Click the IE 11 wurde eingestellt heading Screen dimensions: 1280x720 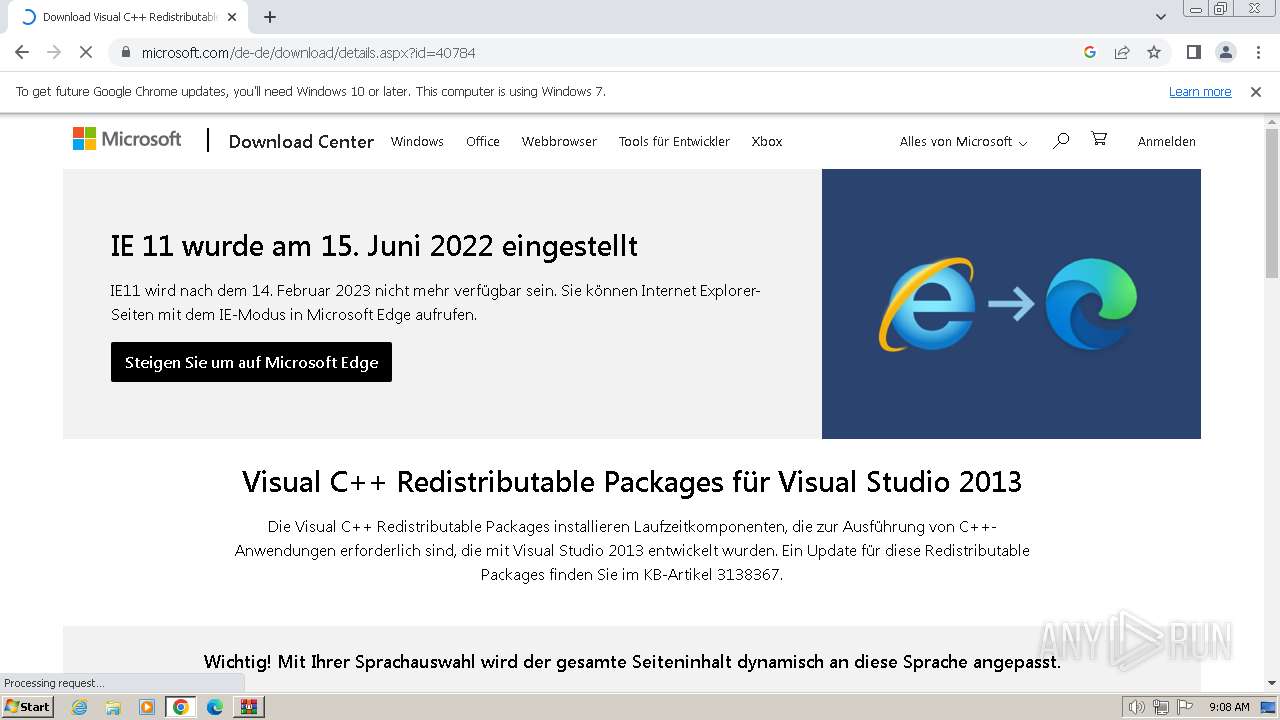click(x=374, y=246)
